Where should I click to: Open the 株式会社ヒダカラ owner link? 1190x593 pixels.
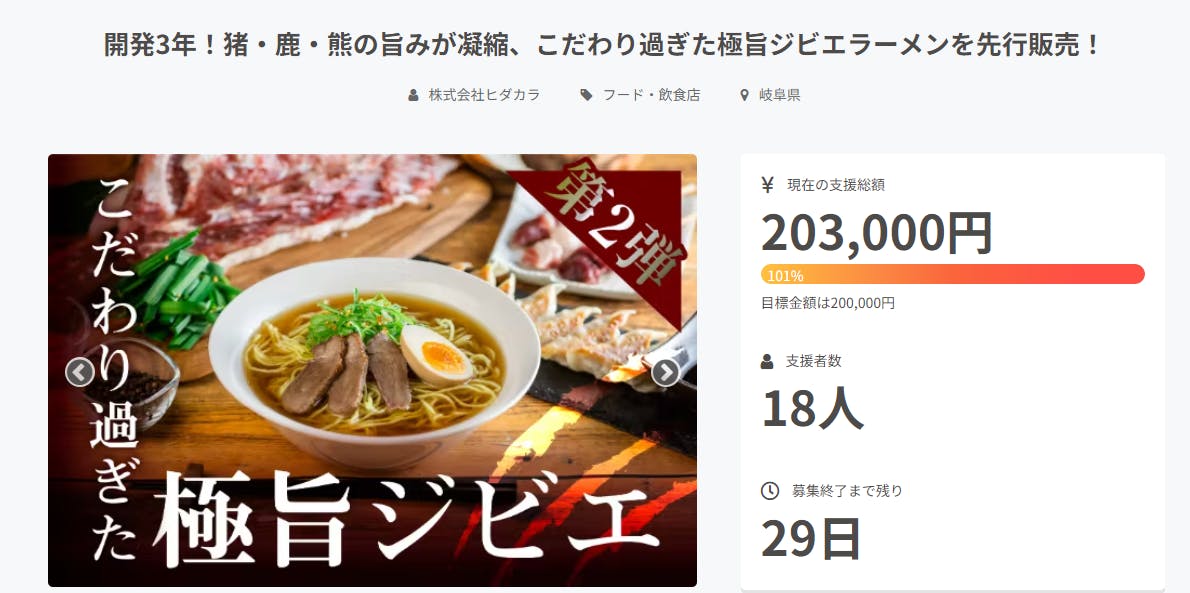click(x=484, y=95)
